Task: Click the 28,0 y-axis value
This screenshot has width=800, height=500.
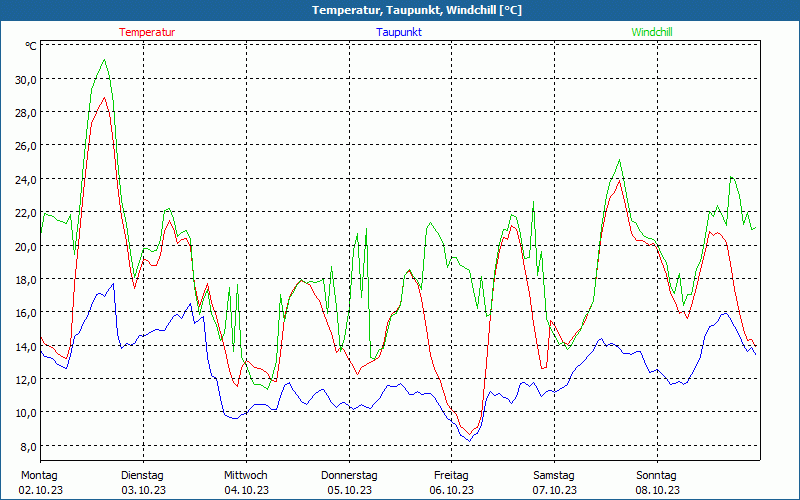Action: (25, 113)
